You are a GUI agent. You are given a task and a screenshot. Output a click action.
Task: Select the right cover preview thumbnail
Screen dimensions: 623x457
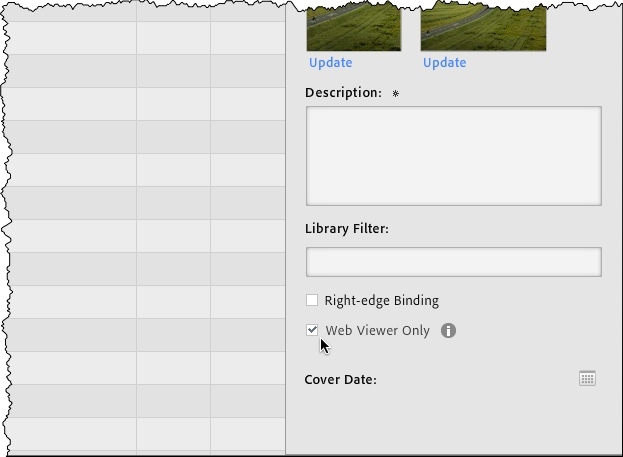coord(484,26)
